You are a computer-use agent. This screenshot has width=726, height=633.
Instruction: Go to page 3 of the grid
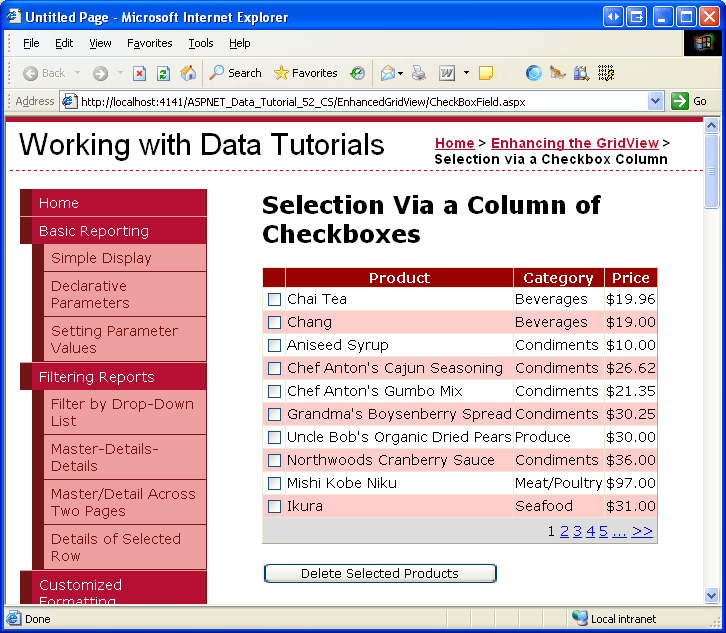click(577, 531)
